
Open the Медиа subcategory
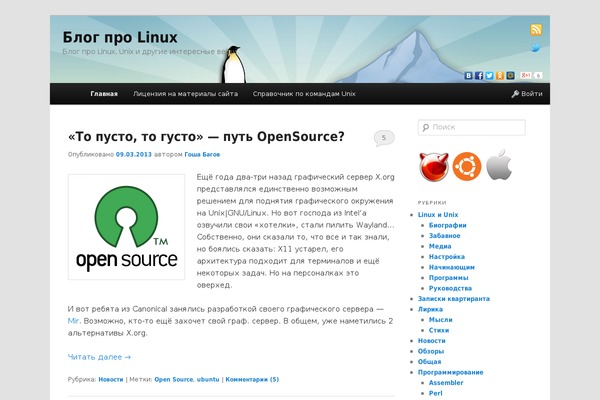coord(440,246)
